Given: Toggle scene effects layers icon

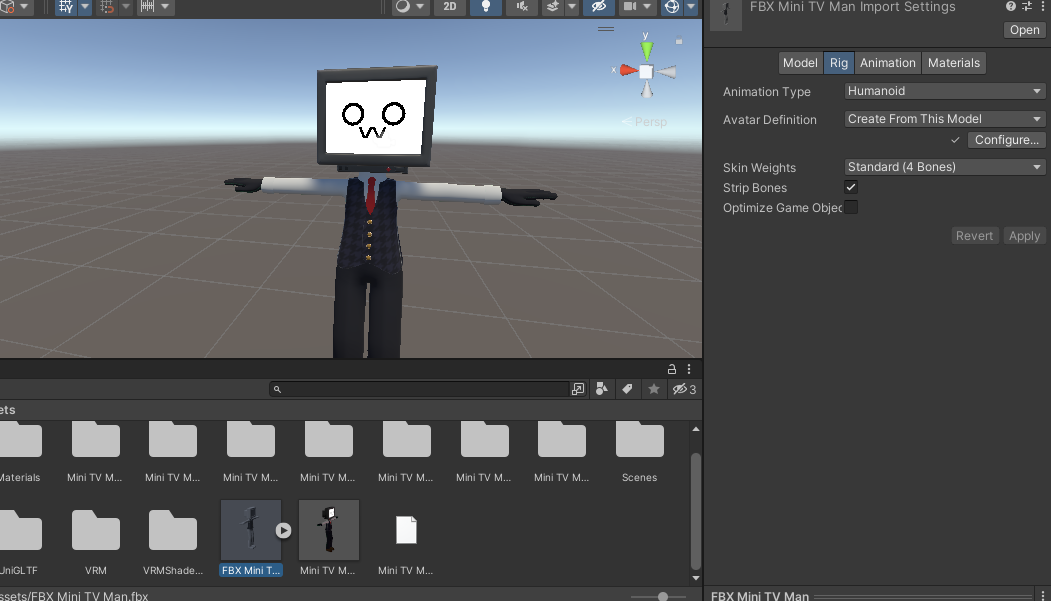Looking at the screenshot, I should tap(552, 7).
